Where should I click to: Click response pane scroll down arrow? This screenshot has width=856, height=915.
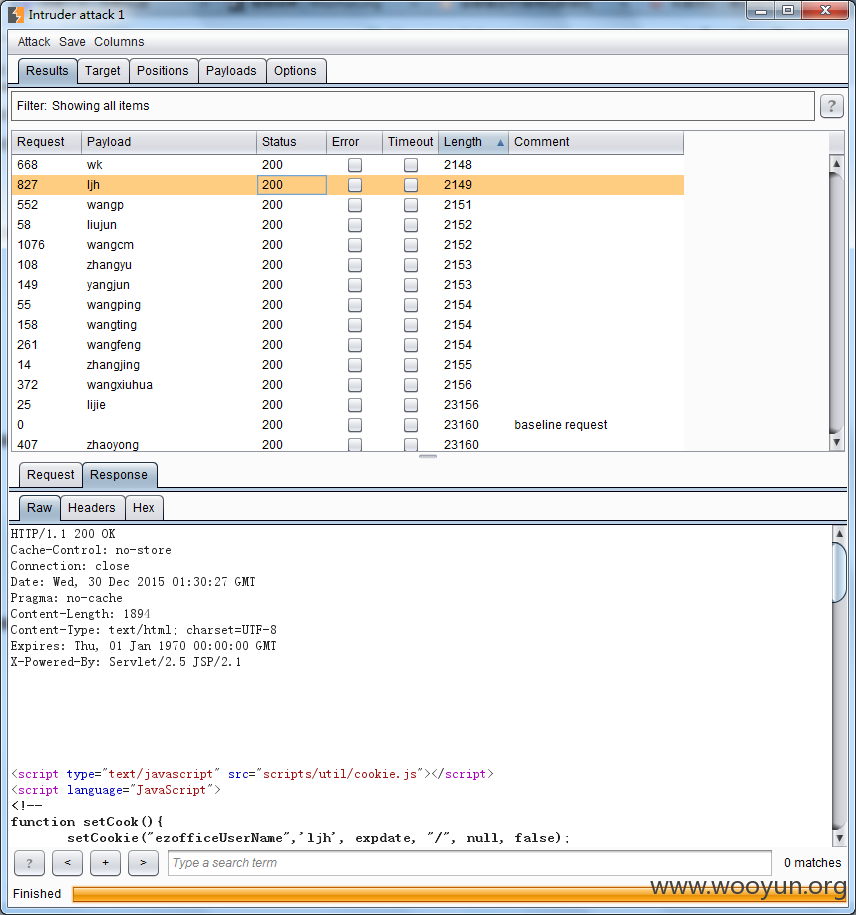coord(839,838)
